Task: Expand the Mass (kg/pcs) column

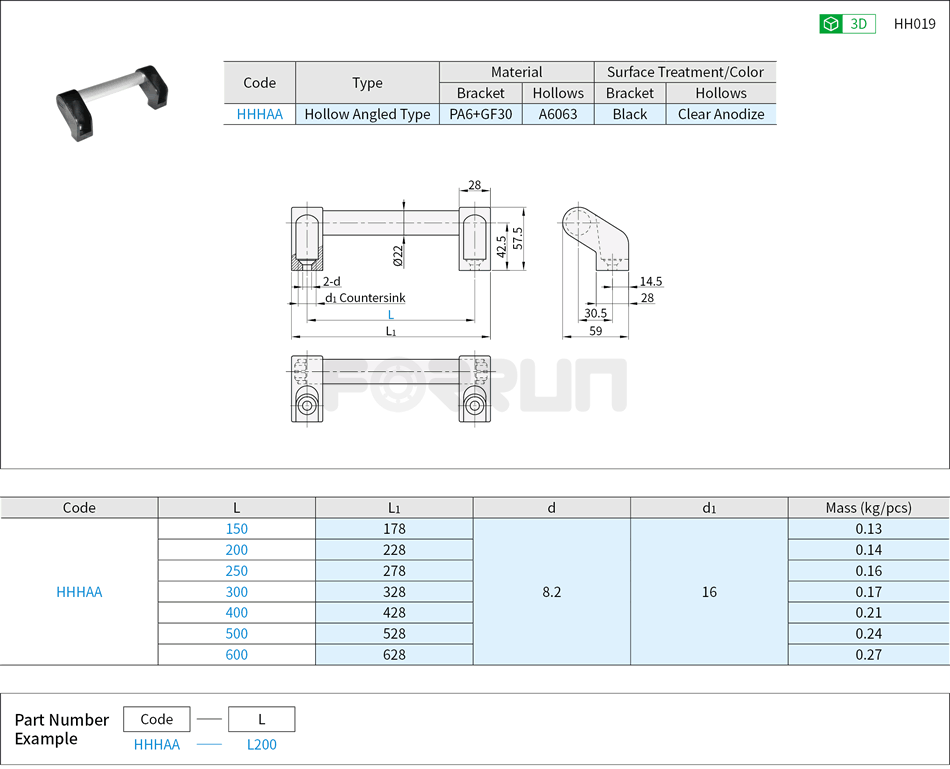Action: click(x=868, y=507)
